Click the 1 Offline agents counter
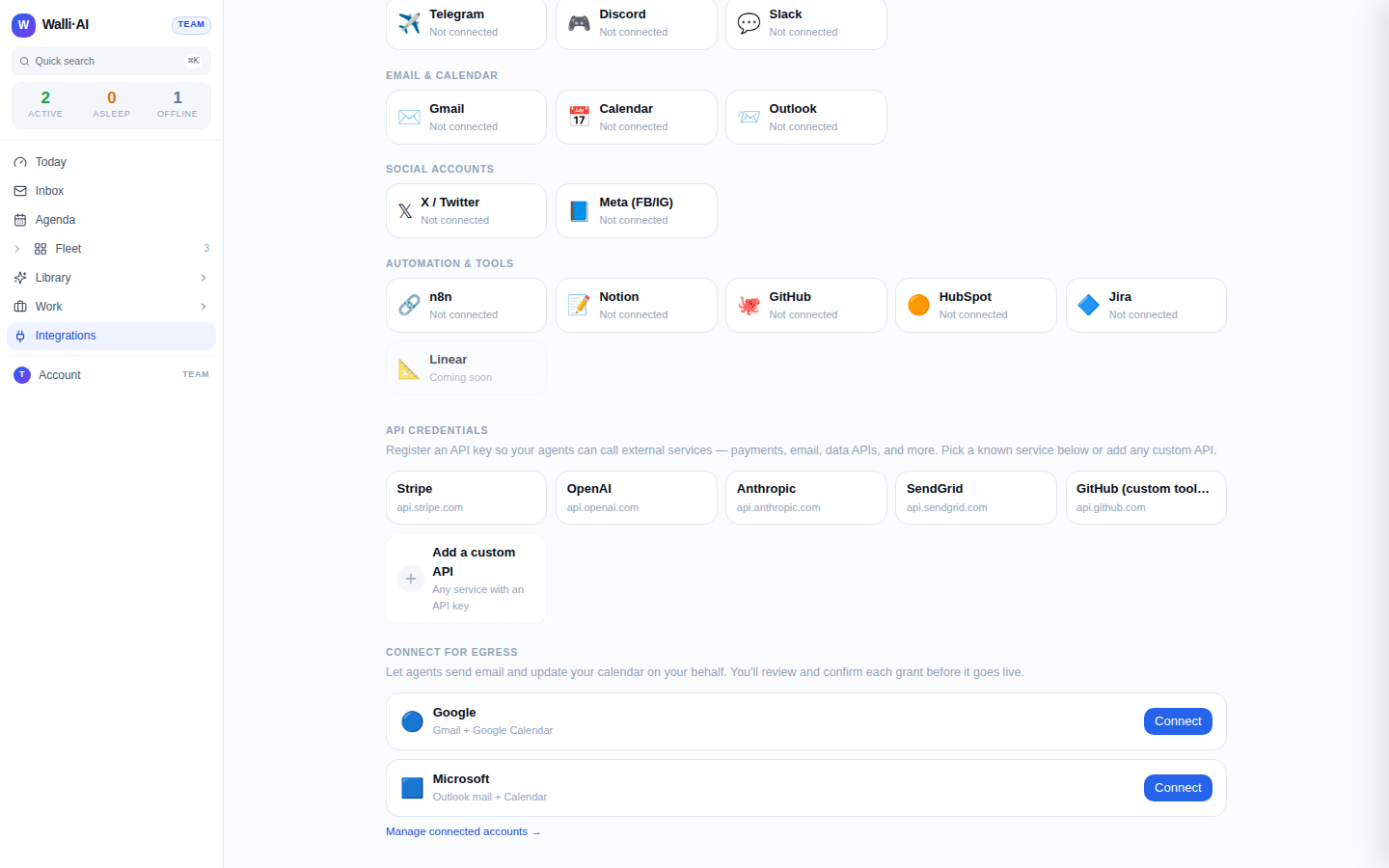1389x868 pixels. coord(177,105)
